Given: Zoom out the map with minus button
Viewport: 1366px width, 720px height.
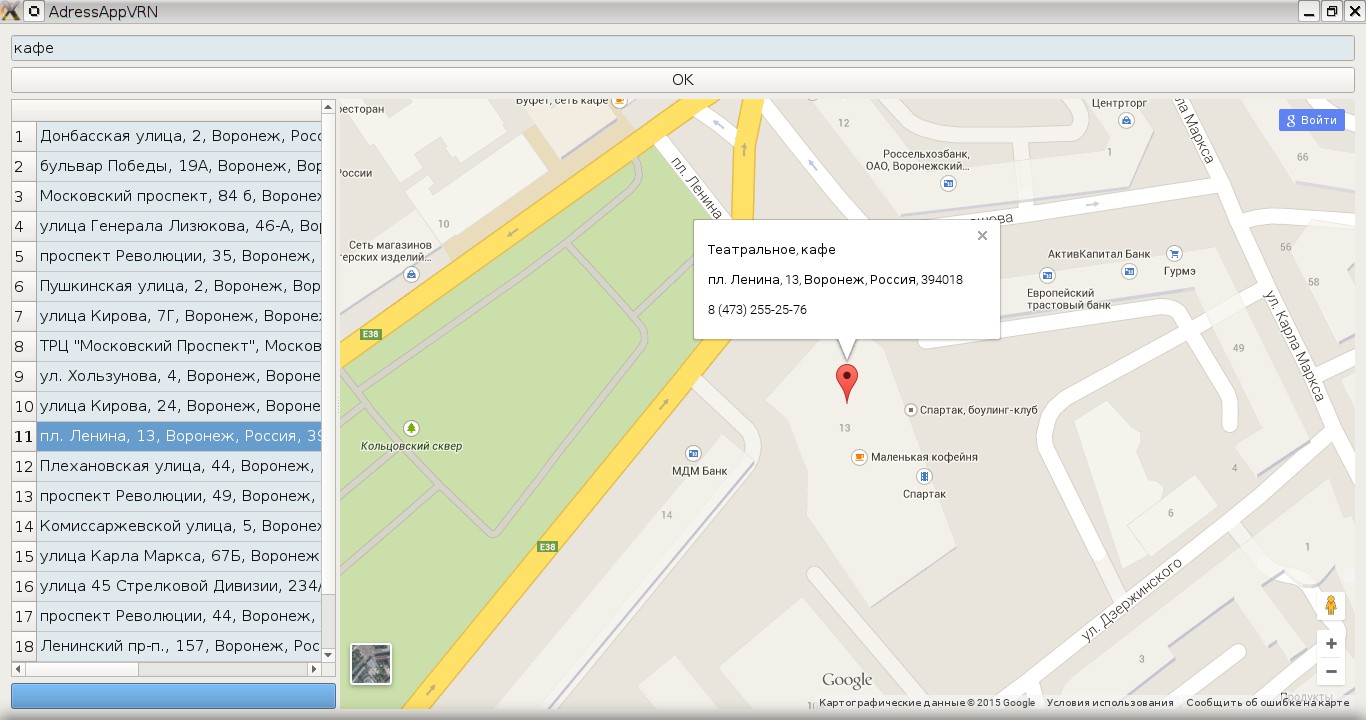Looking at the screenshot, I should coord(1331,671).
